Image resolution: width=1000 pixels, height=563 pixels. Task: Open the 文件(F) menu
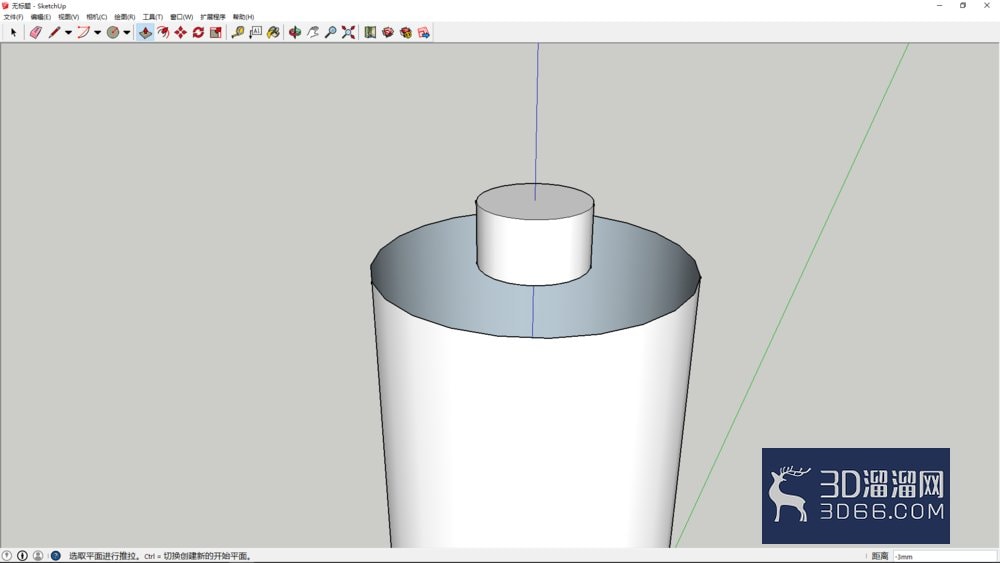click(13, 17)
